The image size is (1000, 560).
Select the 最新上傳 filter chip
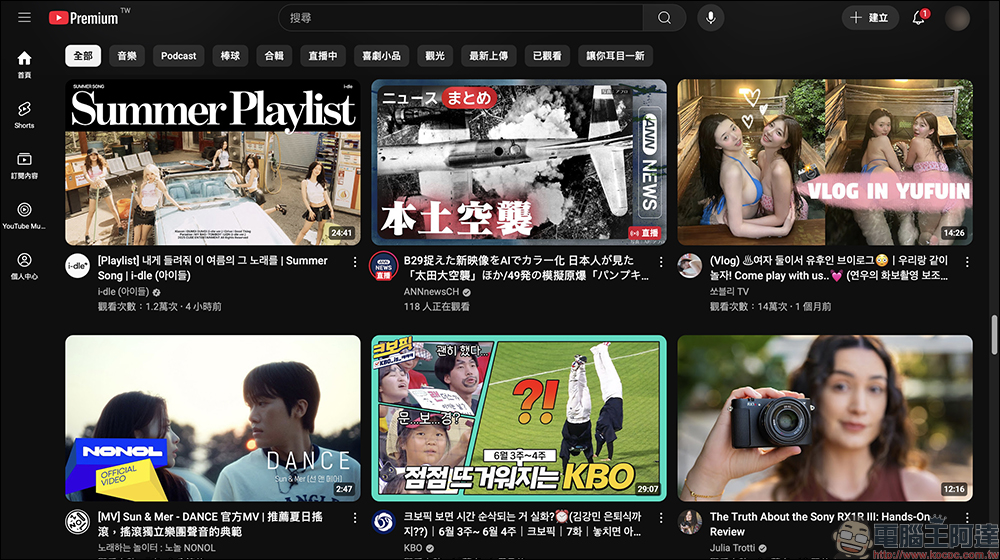[x=489, y=56]
